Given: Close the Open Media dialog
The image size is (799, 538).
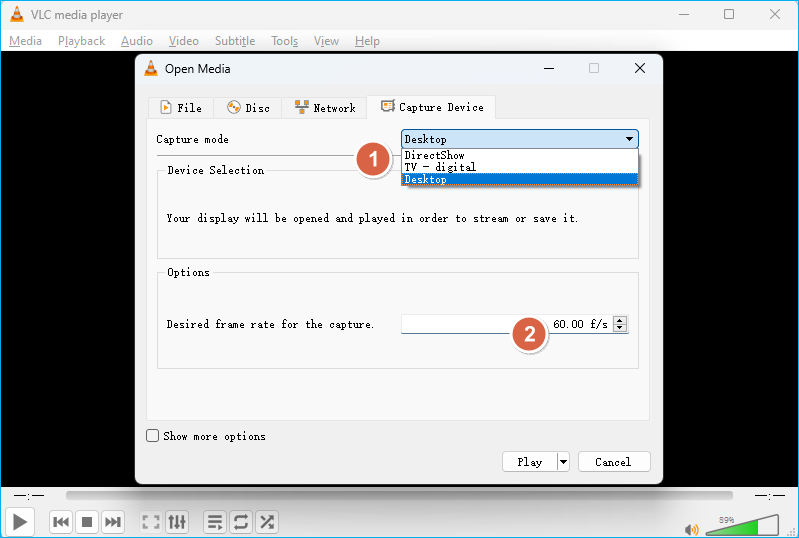Looking at the screenshot, I should (x=640, y=68).
